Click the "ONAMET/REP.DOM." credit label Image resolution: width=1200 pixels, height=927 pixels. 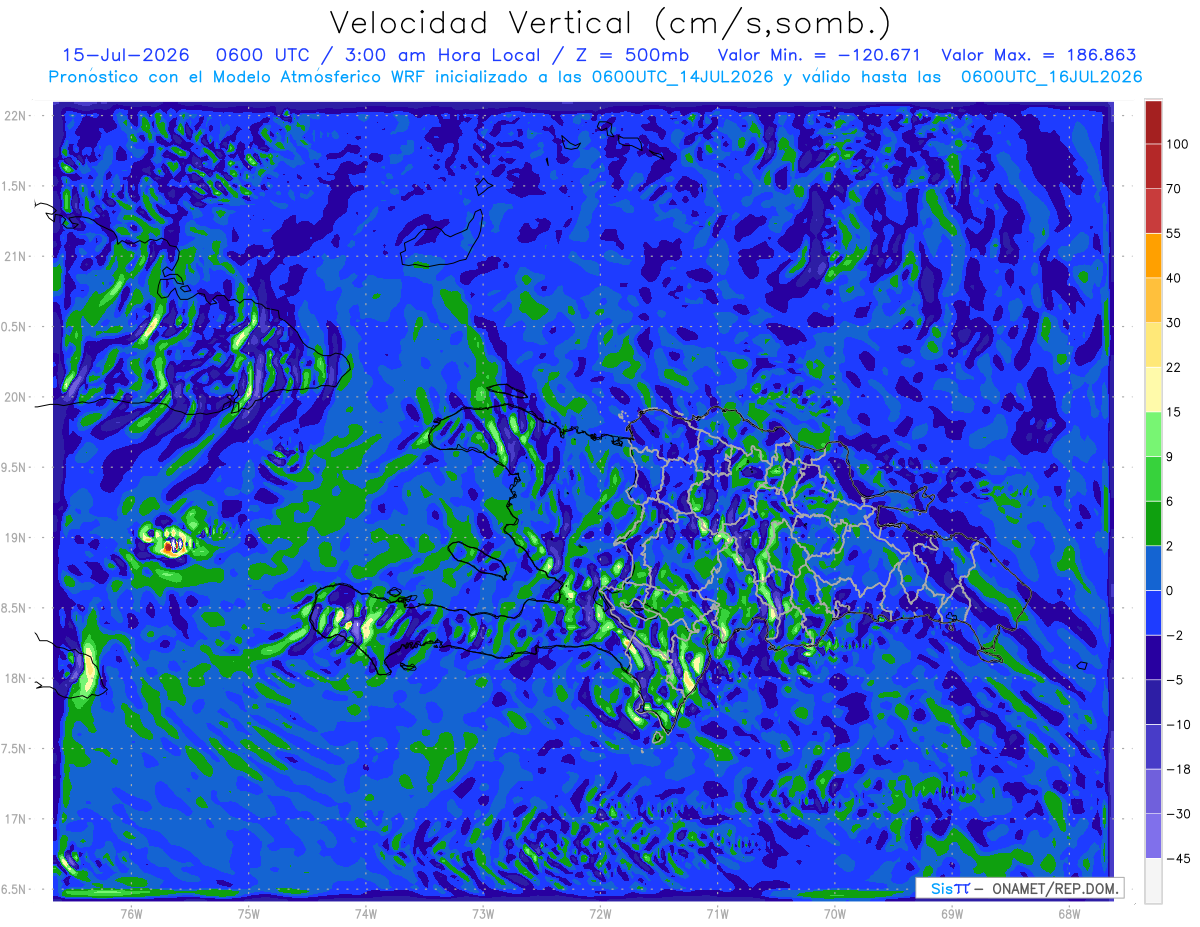coord(1055,889)
